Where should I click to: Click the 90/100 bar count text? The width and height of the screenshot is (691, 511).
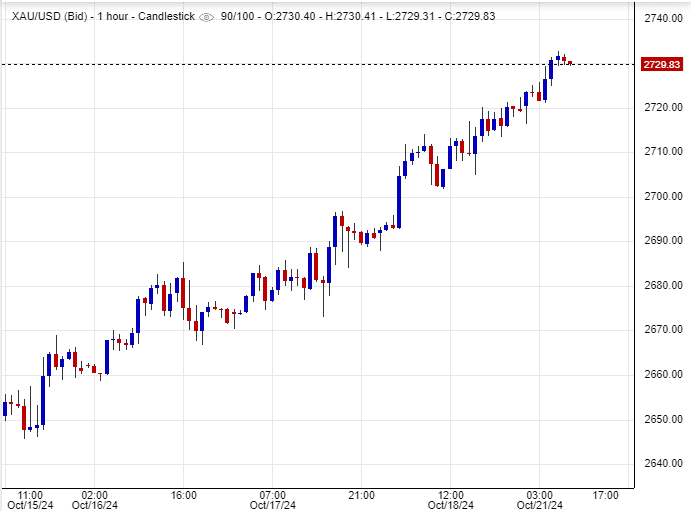click(x=237, y=17)
